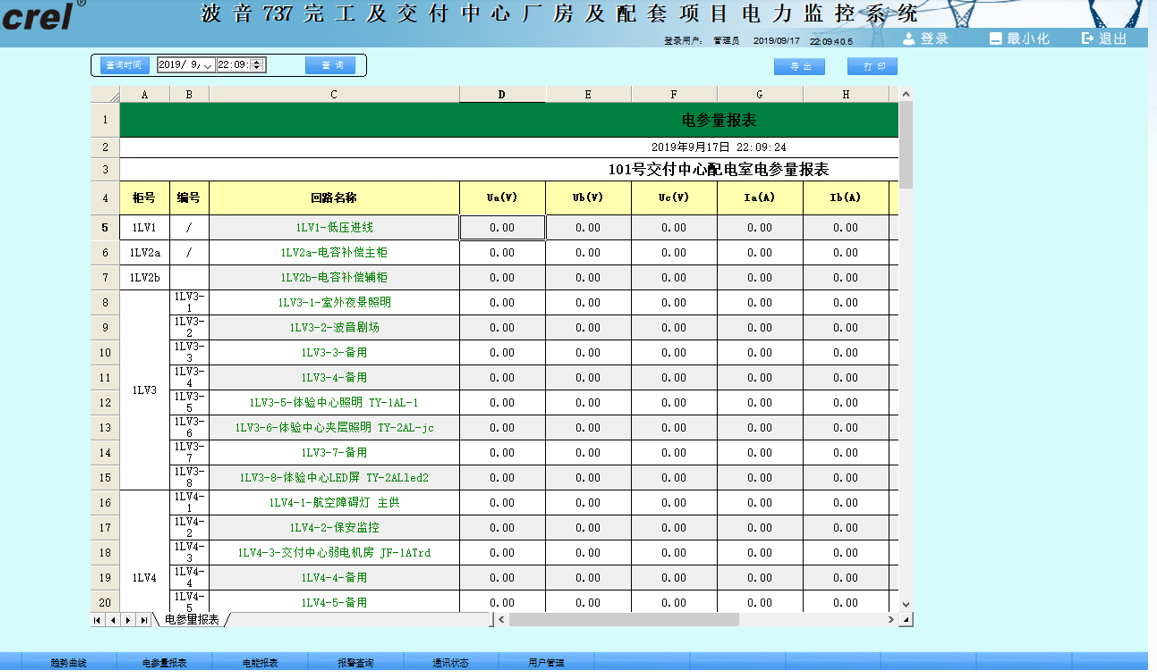
Task: Open the 报警查询 tab
Action: tap(355, 663)
